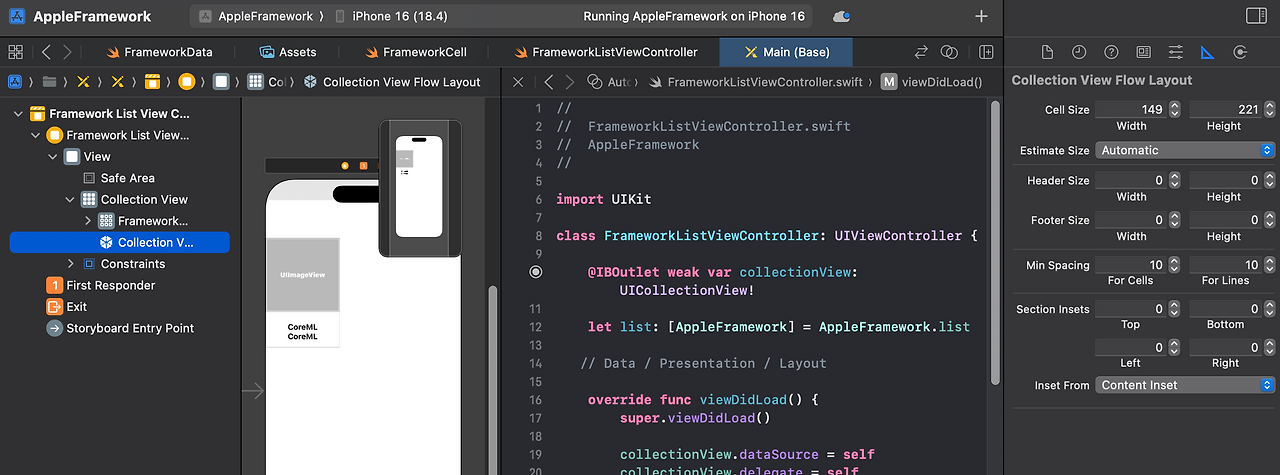Screen dimensions: 1280x475
Task: Click the editor options swap arrows icon
Action: pos(921,52)
